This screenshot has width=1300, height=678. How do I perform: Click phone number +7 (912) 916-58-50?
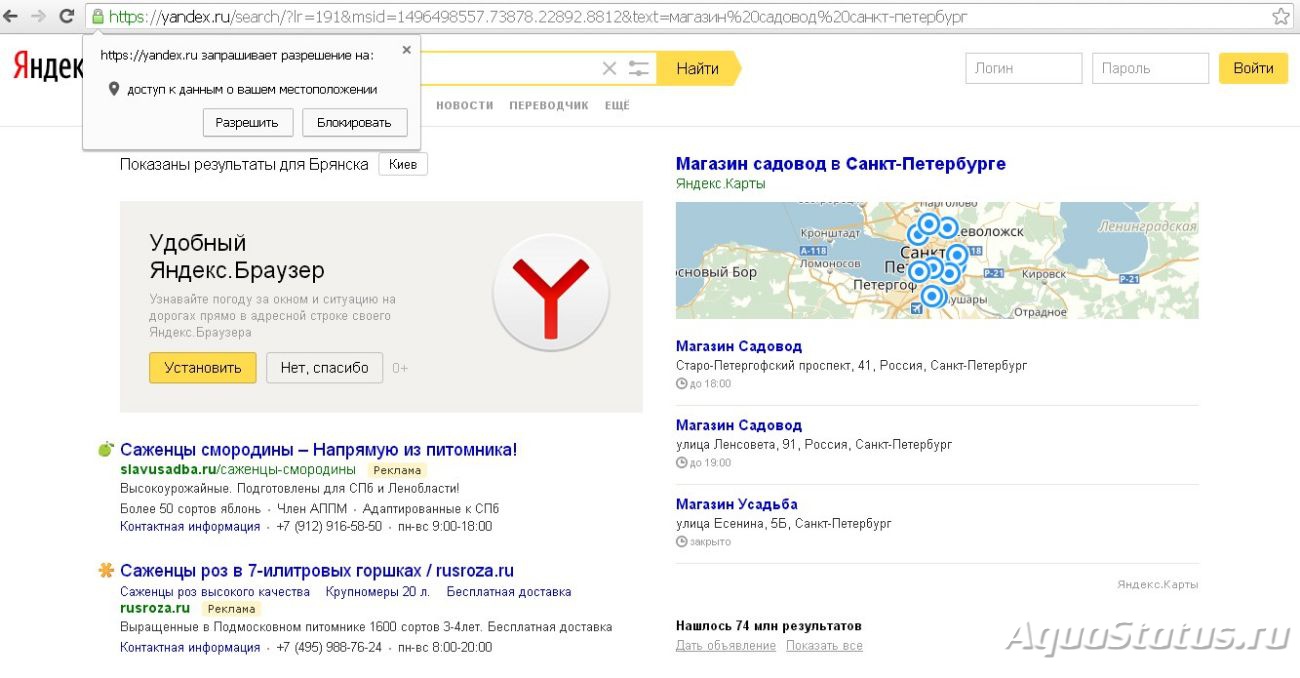(x=329, y=526)
